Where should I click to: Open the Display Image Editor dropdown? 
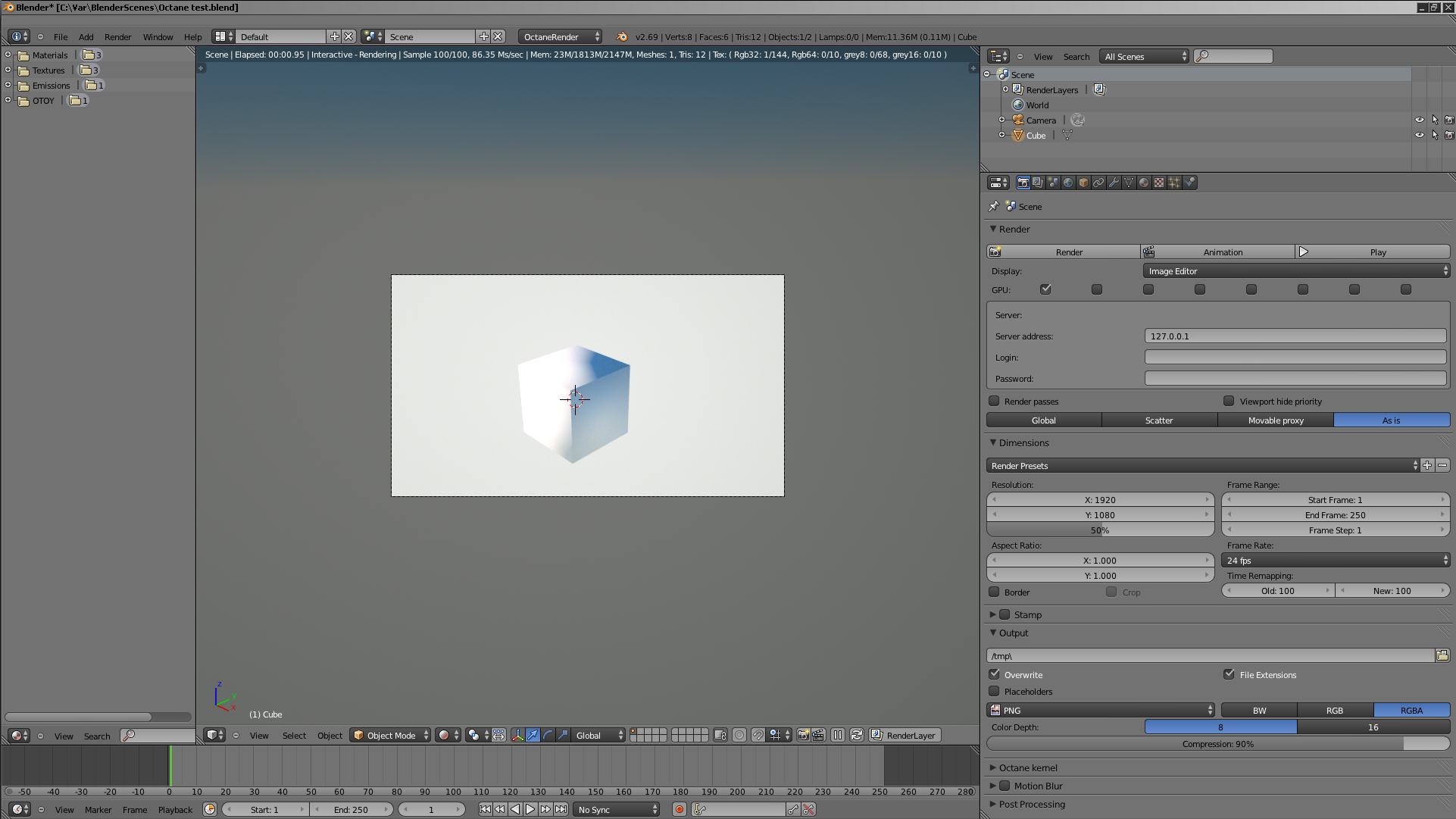pos(1295,271)
